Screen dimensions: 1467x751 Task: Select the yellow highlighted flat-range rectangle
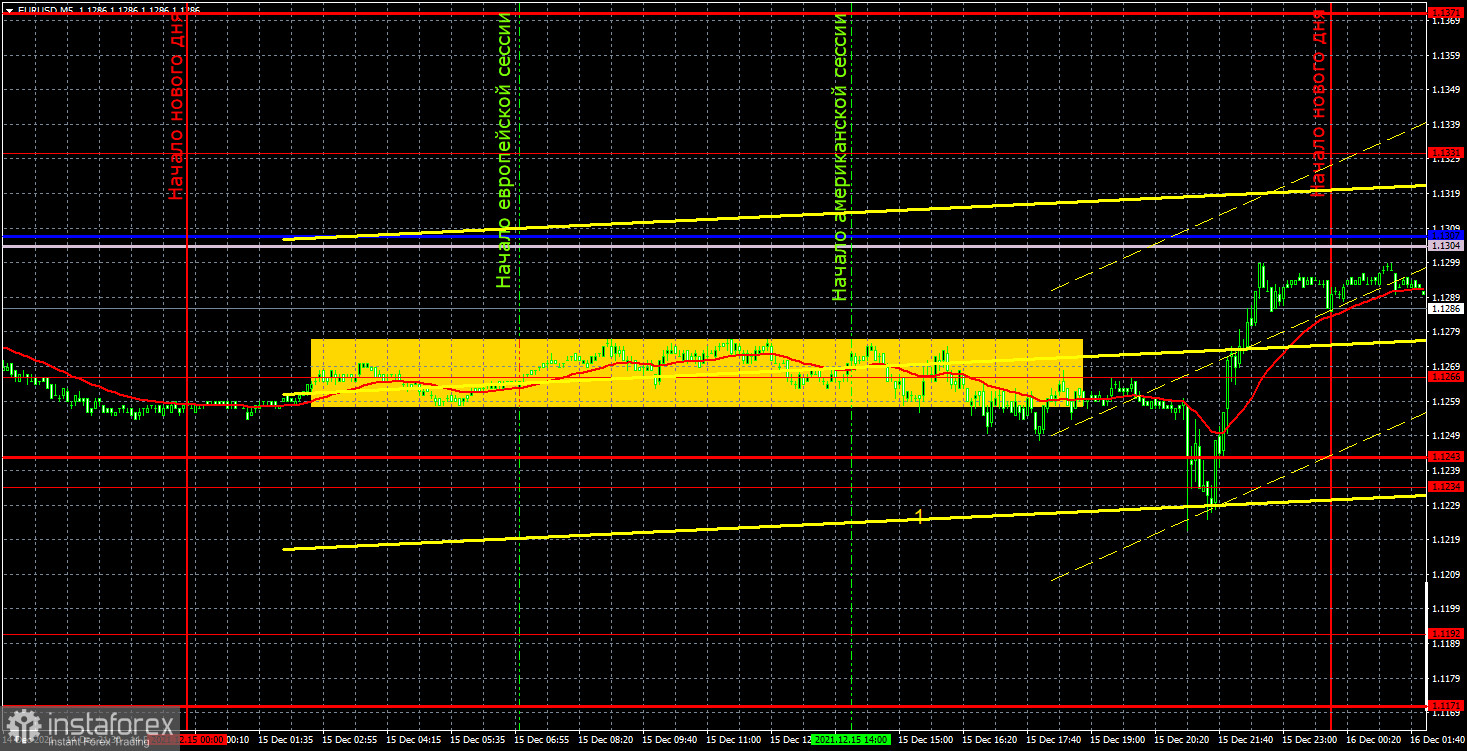[697, 372]
